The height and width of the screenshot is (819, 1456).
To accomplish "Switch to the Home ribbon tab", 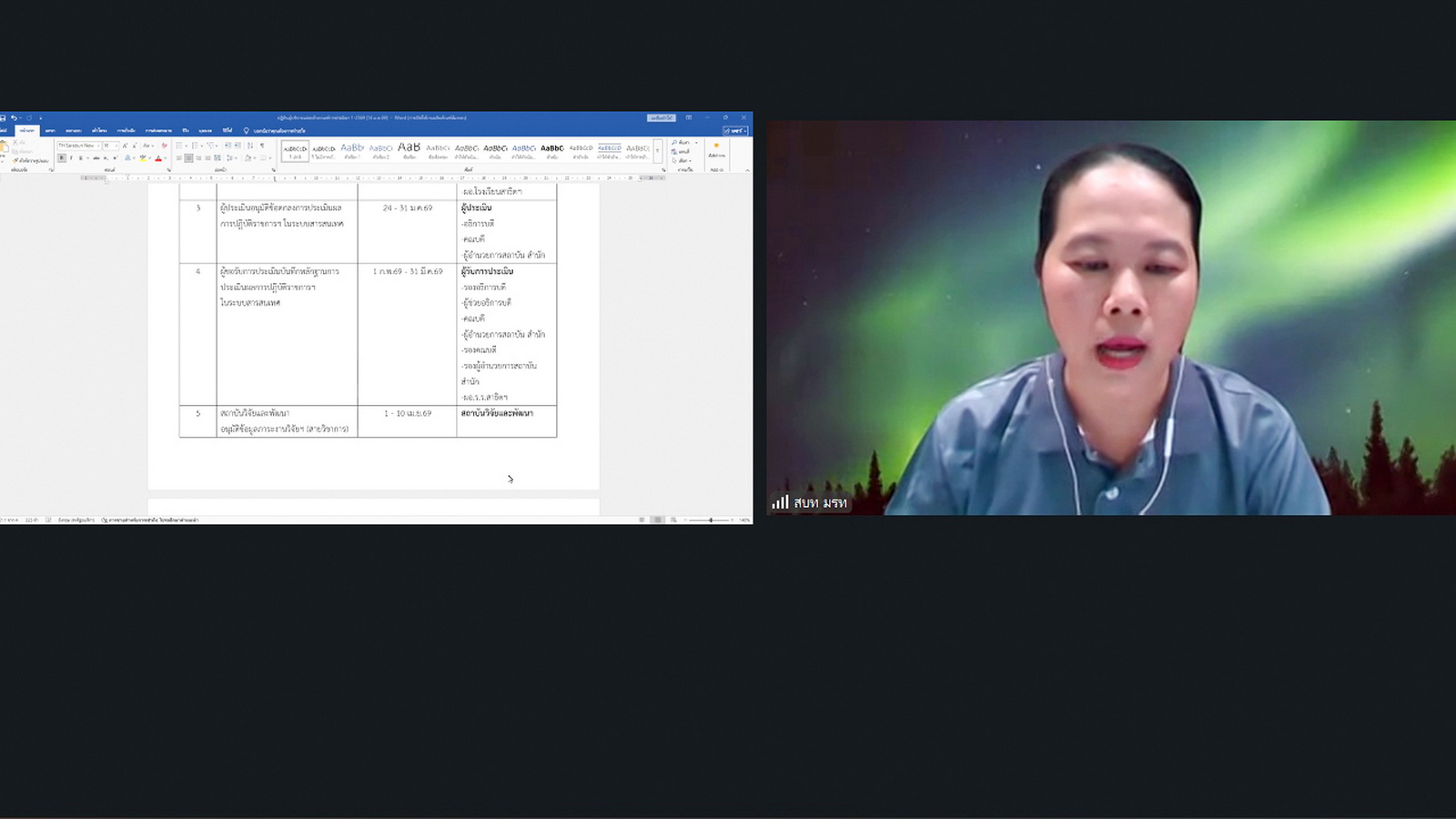I will [x=27, y=130].
